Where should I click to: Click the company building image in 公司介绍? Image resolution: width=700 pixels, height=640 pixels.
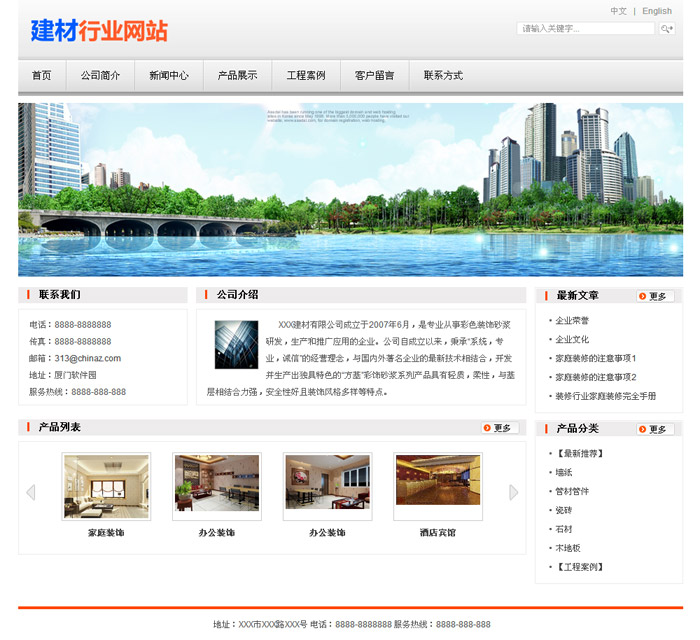point(236,344)
